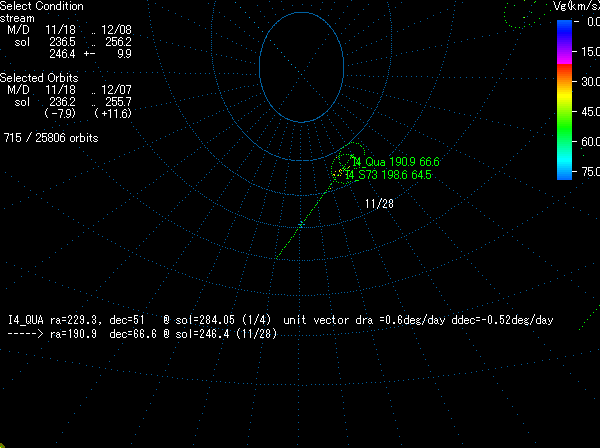The height and width of the screenshot is (448, 600).
Task: Click the 'I4_Qua 190.9 66.6' radiant label
Action: (x=395, y=162)
